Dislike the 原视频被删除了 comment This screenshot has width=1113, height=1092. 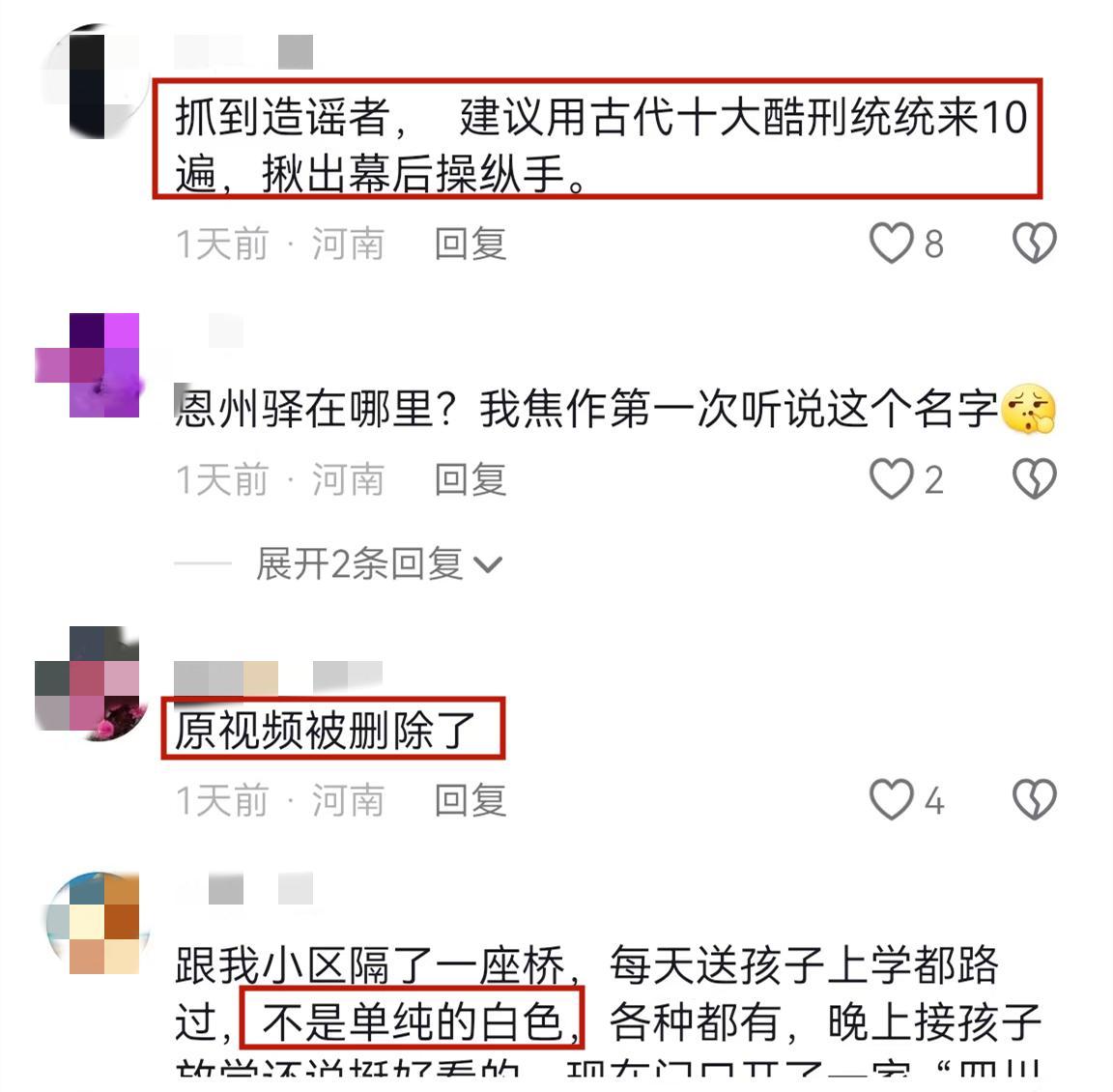click(x=1034, y=799)
